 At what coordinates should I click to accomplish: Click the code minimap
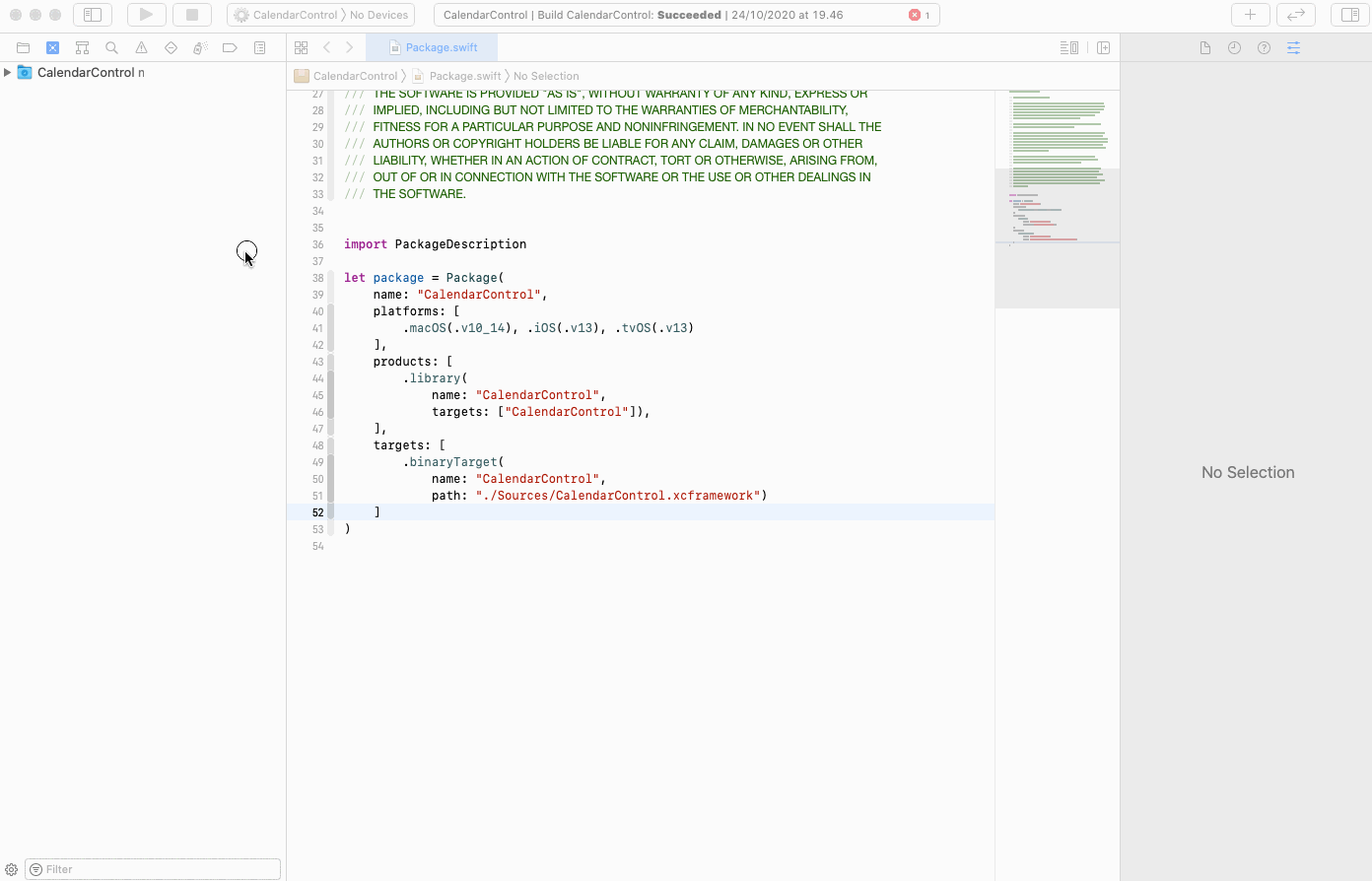click(1057, 197)
